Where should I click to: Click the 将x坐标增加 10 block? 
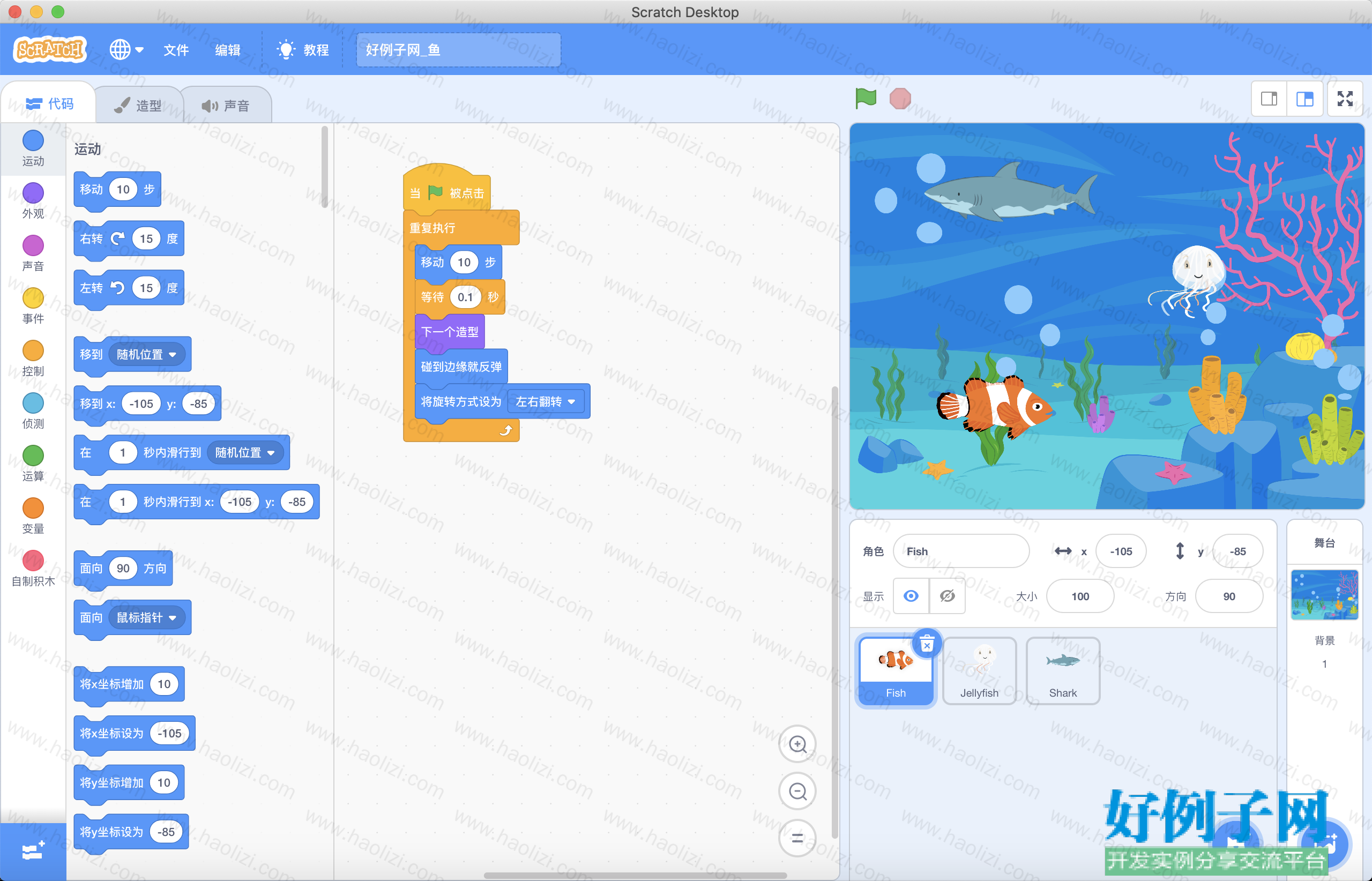click(129, 684)
